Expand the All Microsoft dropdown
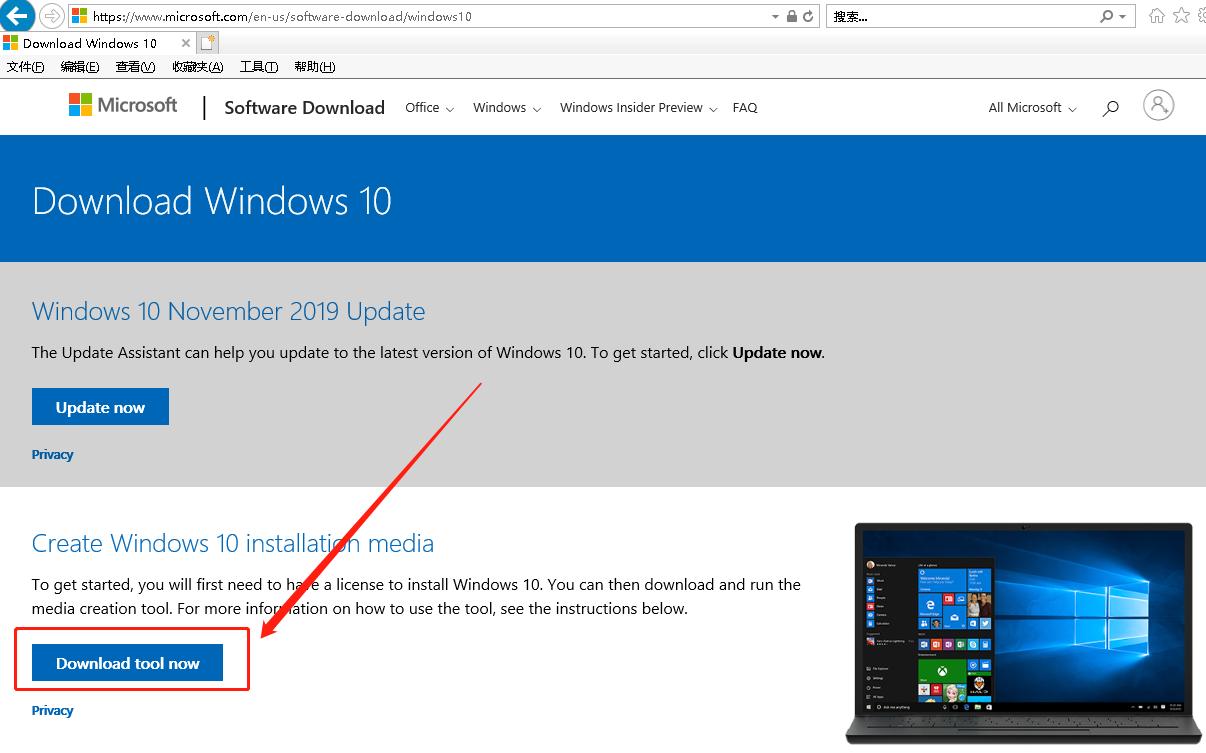Image resolution: width=1206 pixels, height=753 pixels. pos(1031,108)
